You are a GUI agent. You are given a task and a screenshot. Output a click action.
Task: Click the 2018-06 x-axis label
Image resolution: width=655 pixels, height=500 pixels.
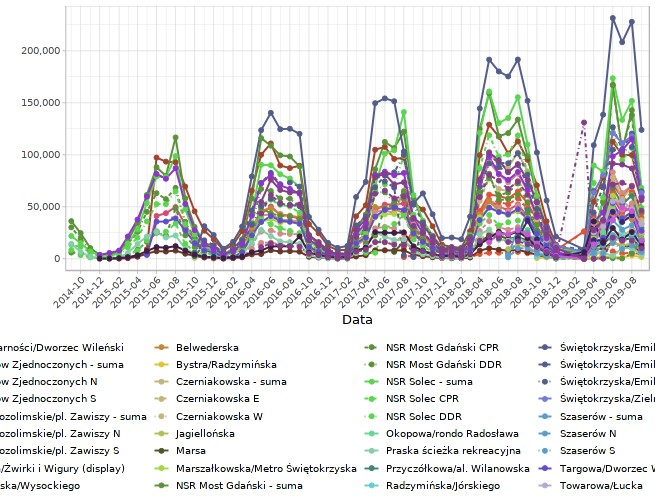(x=490, y=292)
